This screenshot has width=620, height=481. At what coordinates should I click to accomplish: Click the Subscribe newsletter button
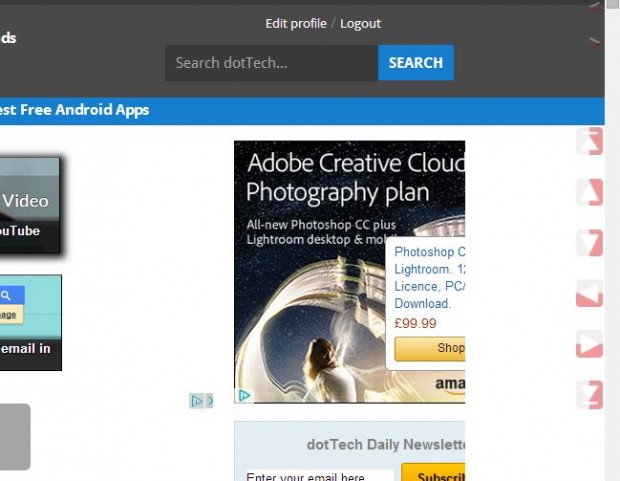point(433,473)
